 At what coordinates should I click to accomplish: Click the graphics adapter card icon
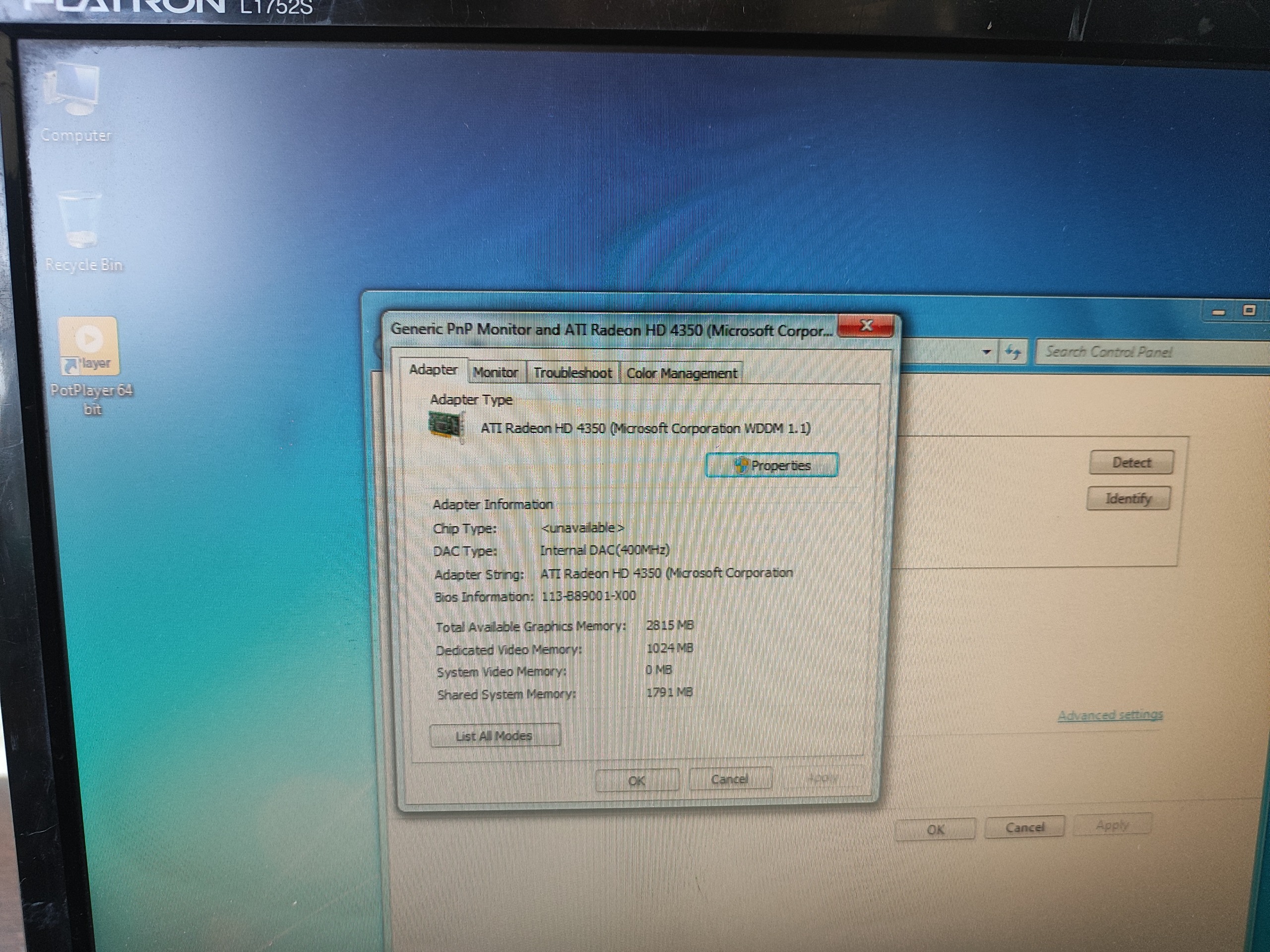[446, 427]
